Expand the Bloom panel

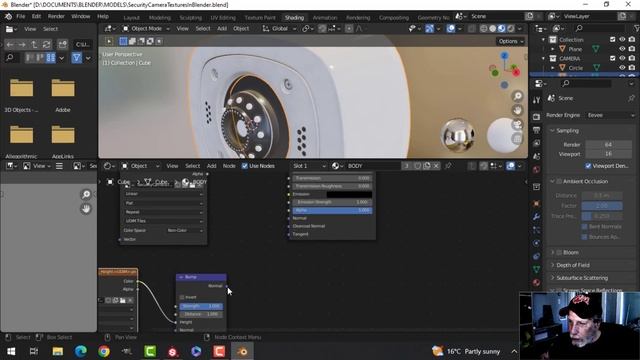[553, 253]
